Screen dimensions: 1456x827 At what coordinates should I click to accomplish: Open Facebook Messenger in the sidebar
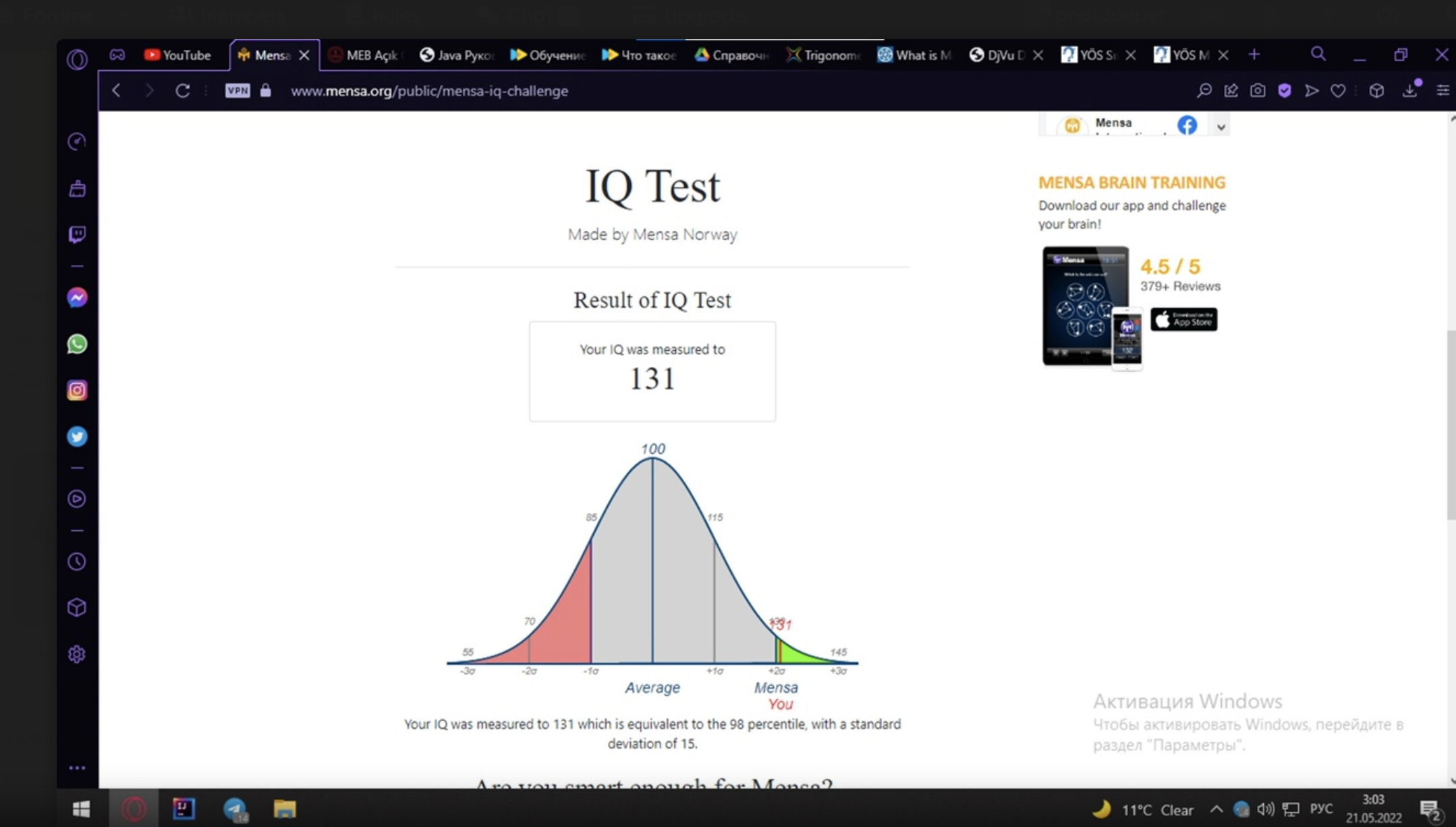point(77,297)
